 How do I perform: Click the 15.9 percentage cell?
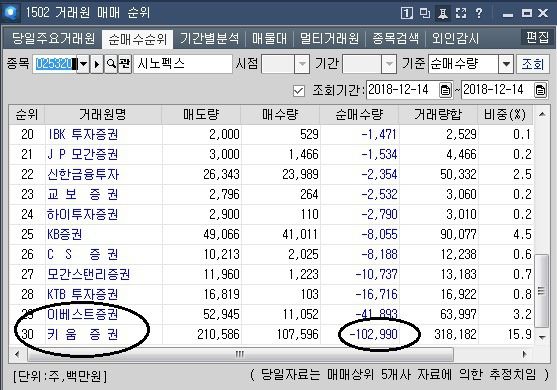pyautogui.click(x=520, y=335)
